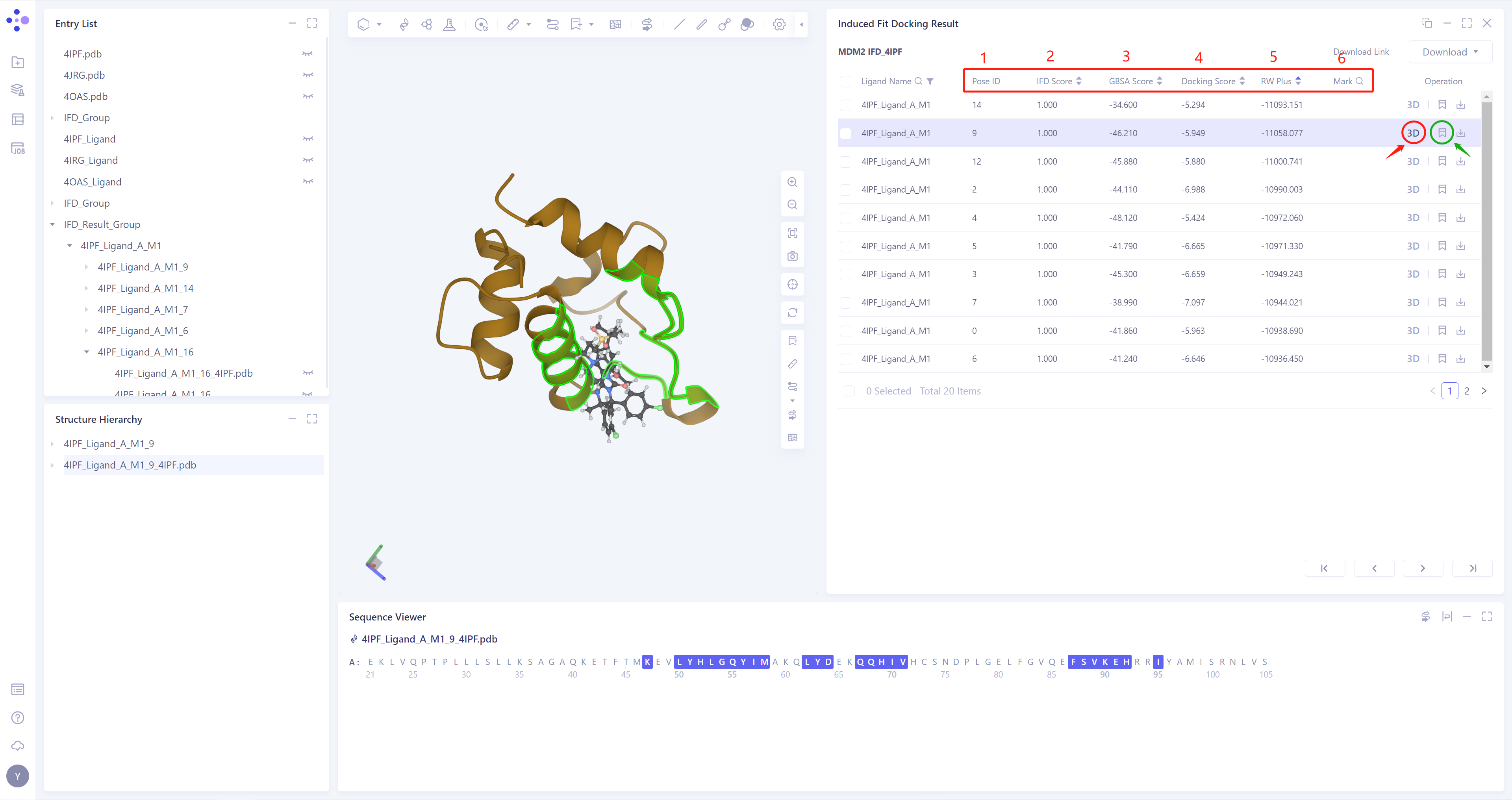Screen dimensions: 1512x800
Task: Go to page 2 of docking results
Action: (1467, 390)
